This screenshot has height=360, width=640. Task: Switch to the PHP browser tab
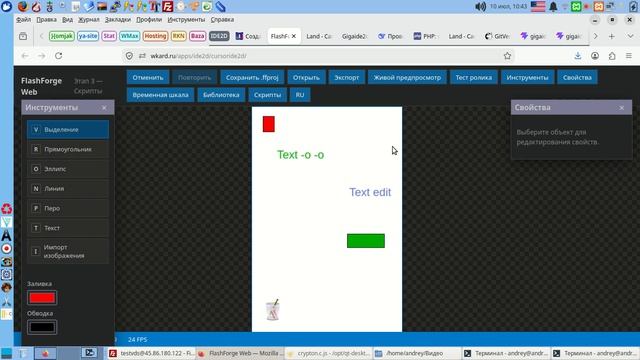point(426,36)
